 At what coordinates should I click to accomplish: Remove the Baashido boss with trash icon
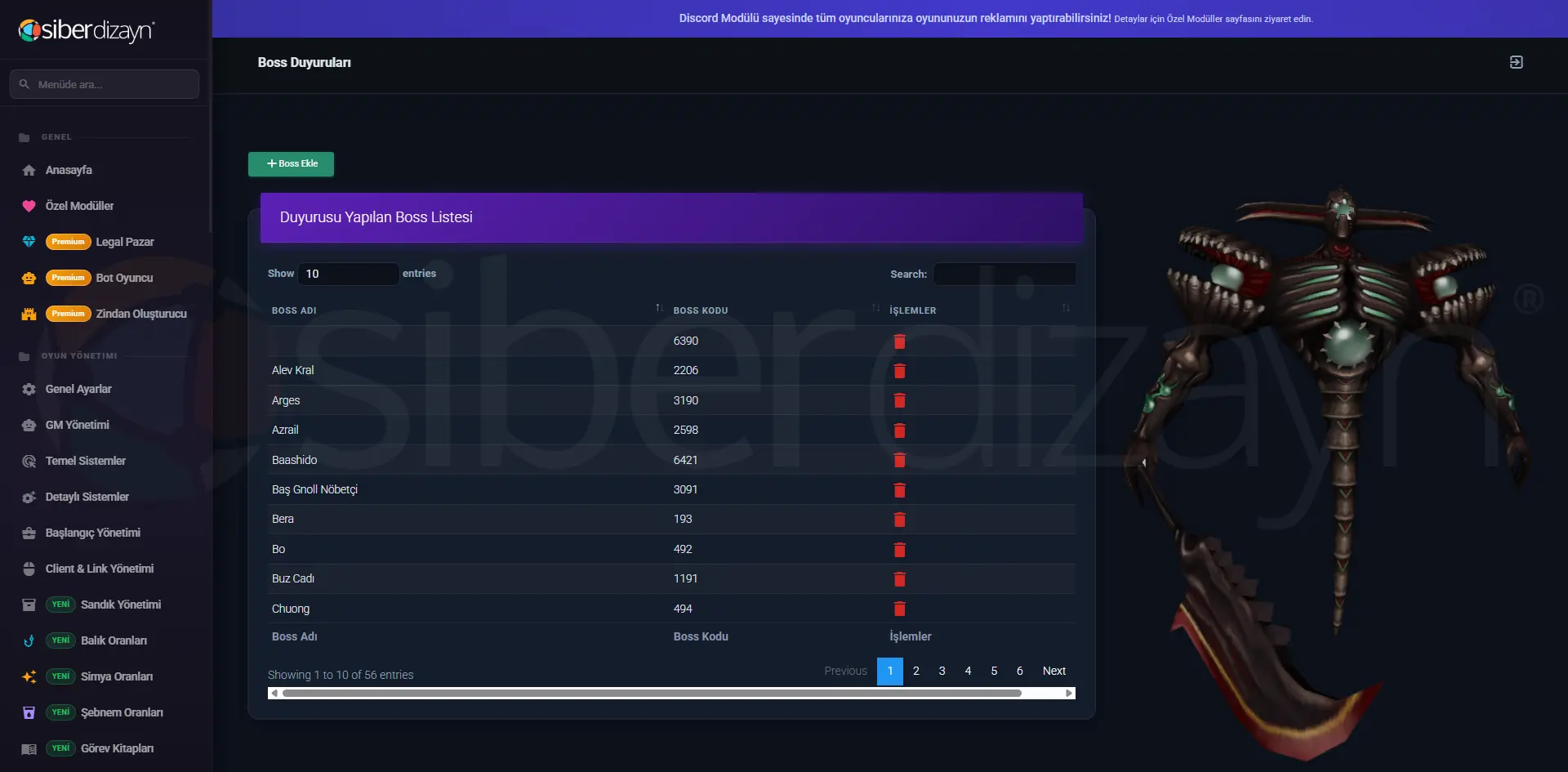click(899, 460)
